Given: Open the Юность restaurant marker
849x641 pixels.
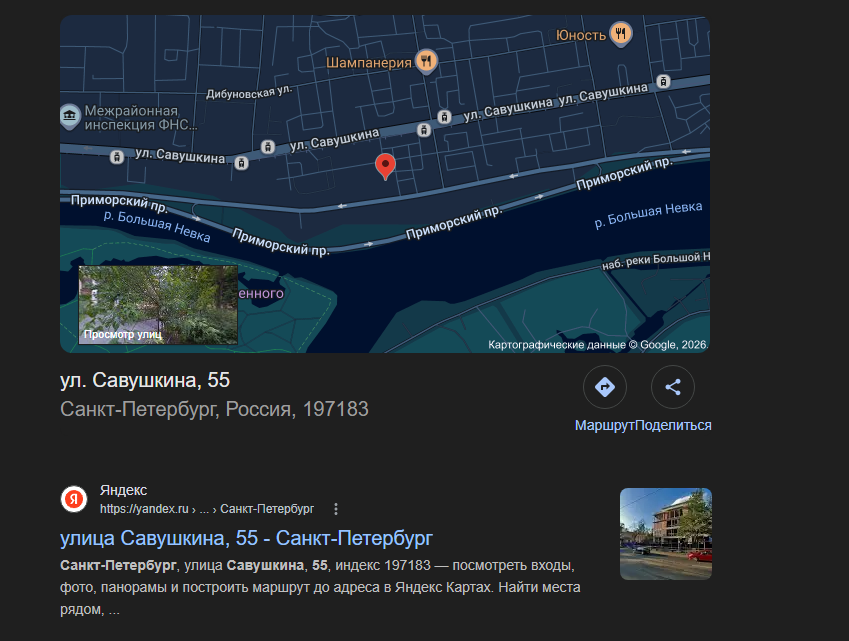Looking at the screenshot, I should (x=621, y=34).
